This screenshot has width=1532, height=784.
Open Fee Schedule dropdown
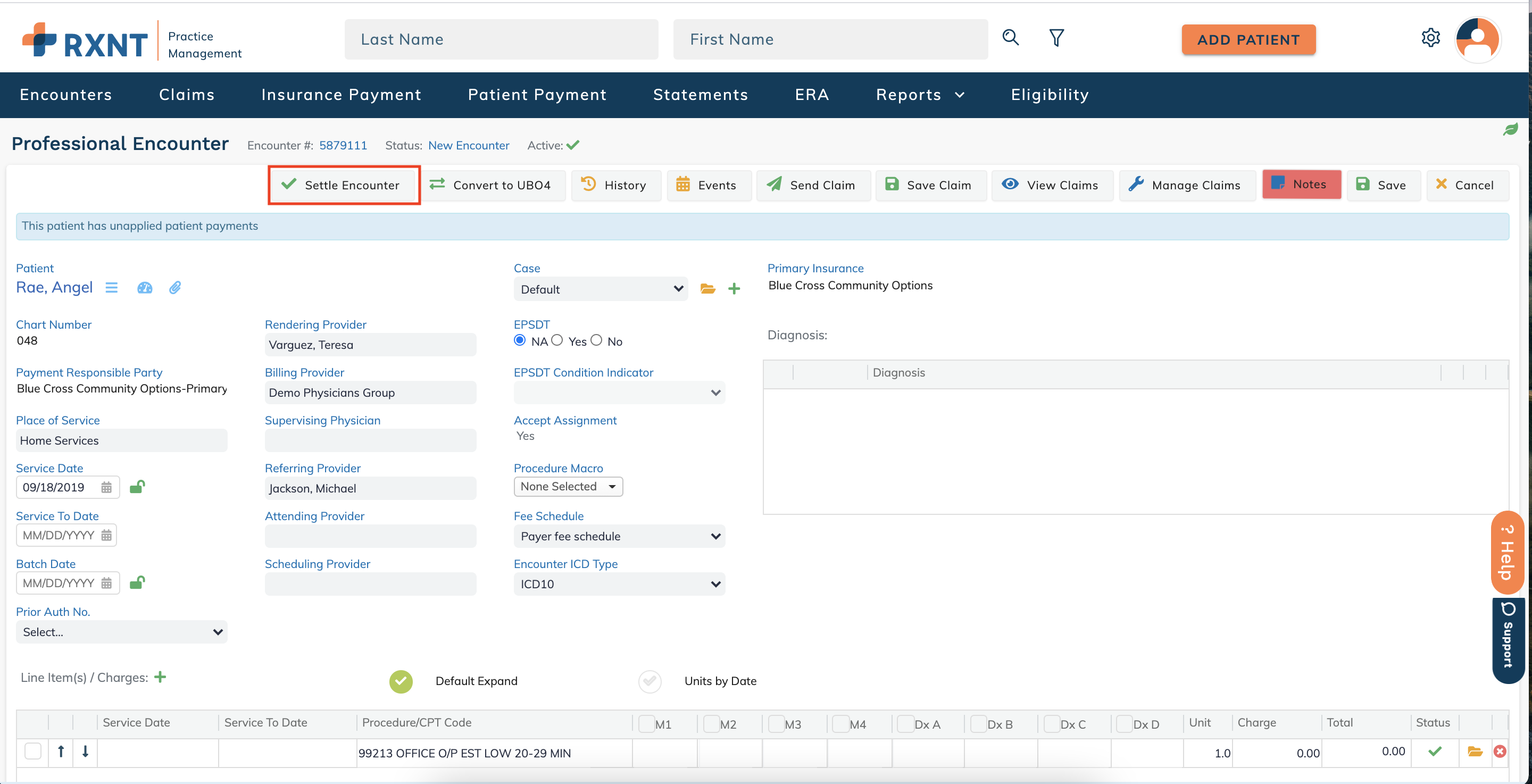point(619,537)
